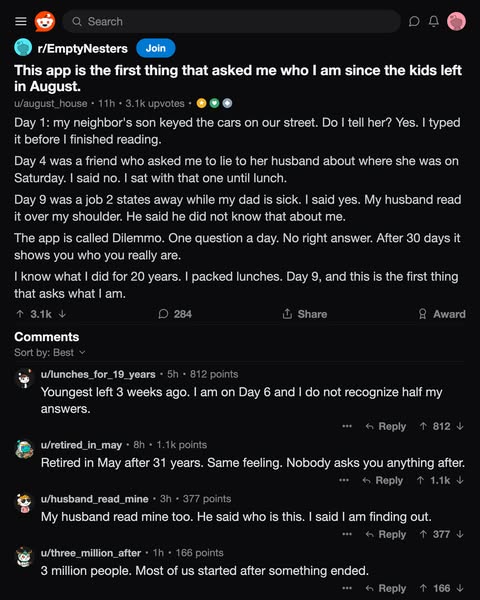The width and height of the screenshot is (480, 600).
Task: Open the notifications bell
Action: tap(433, 21)
